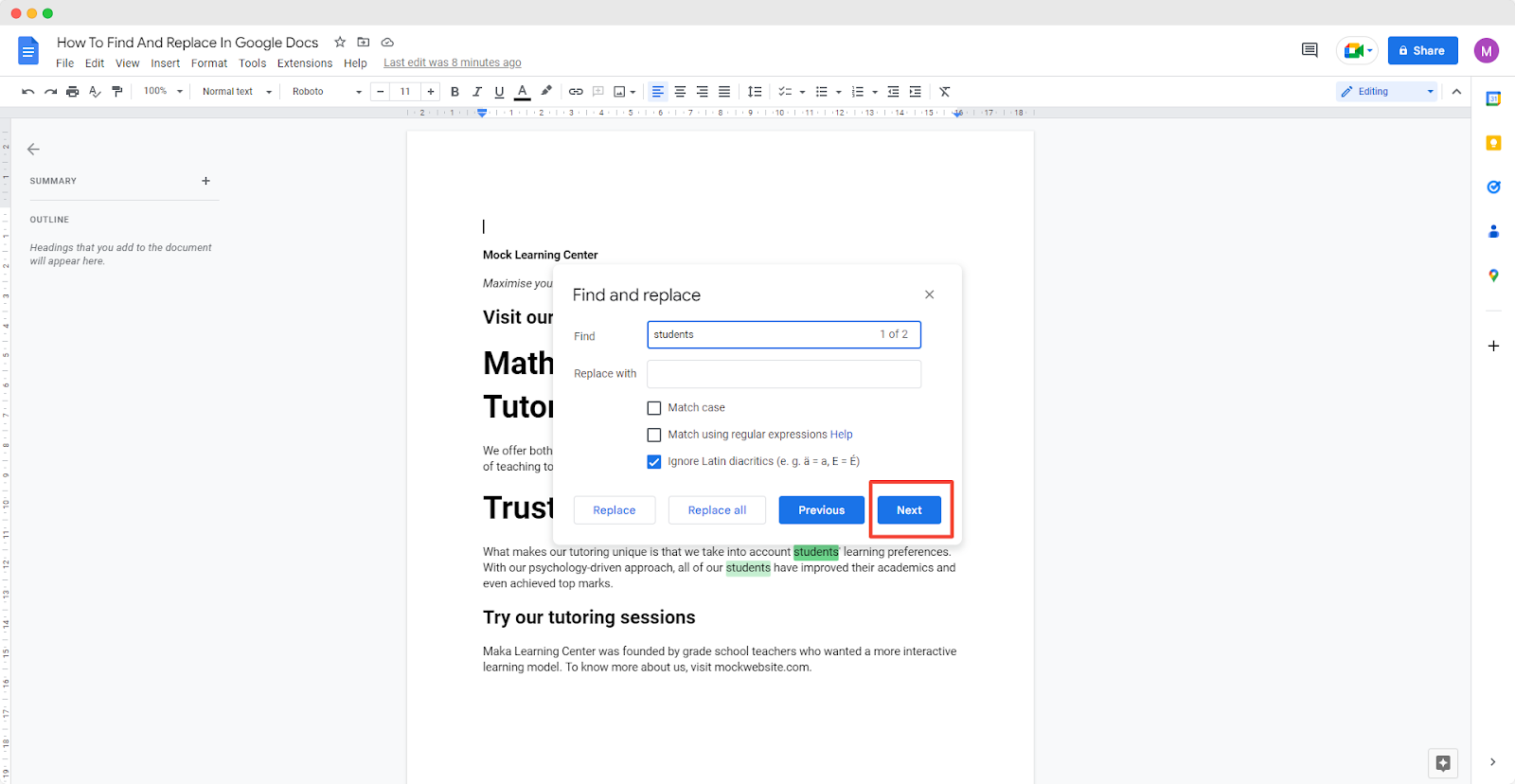Click the Replace with input field
1515x784 pixels.
click(x=784, y=374)
